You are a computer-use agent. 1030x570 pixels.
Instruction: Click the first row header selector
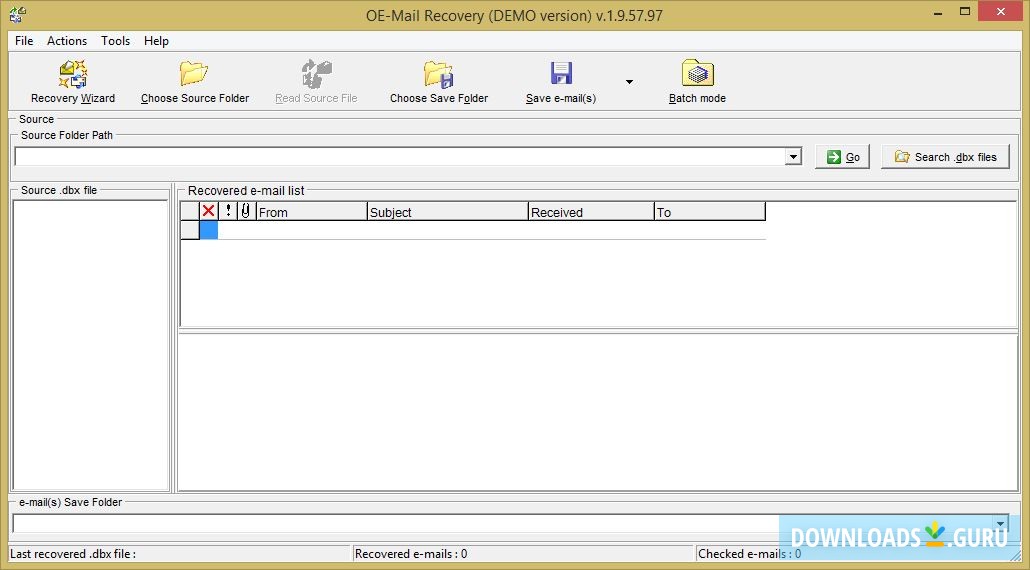coord(190,230)
